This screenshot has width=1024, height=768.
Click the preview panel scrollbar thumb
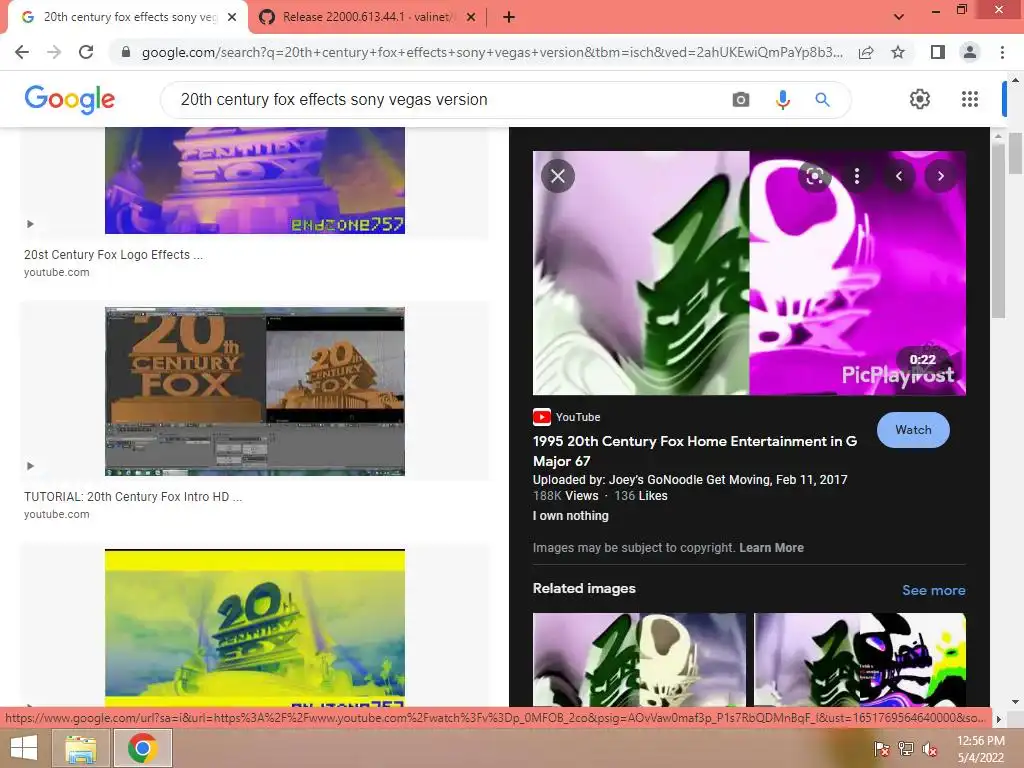tap(997, 231)
